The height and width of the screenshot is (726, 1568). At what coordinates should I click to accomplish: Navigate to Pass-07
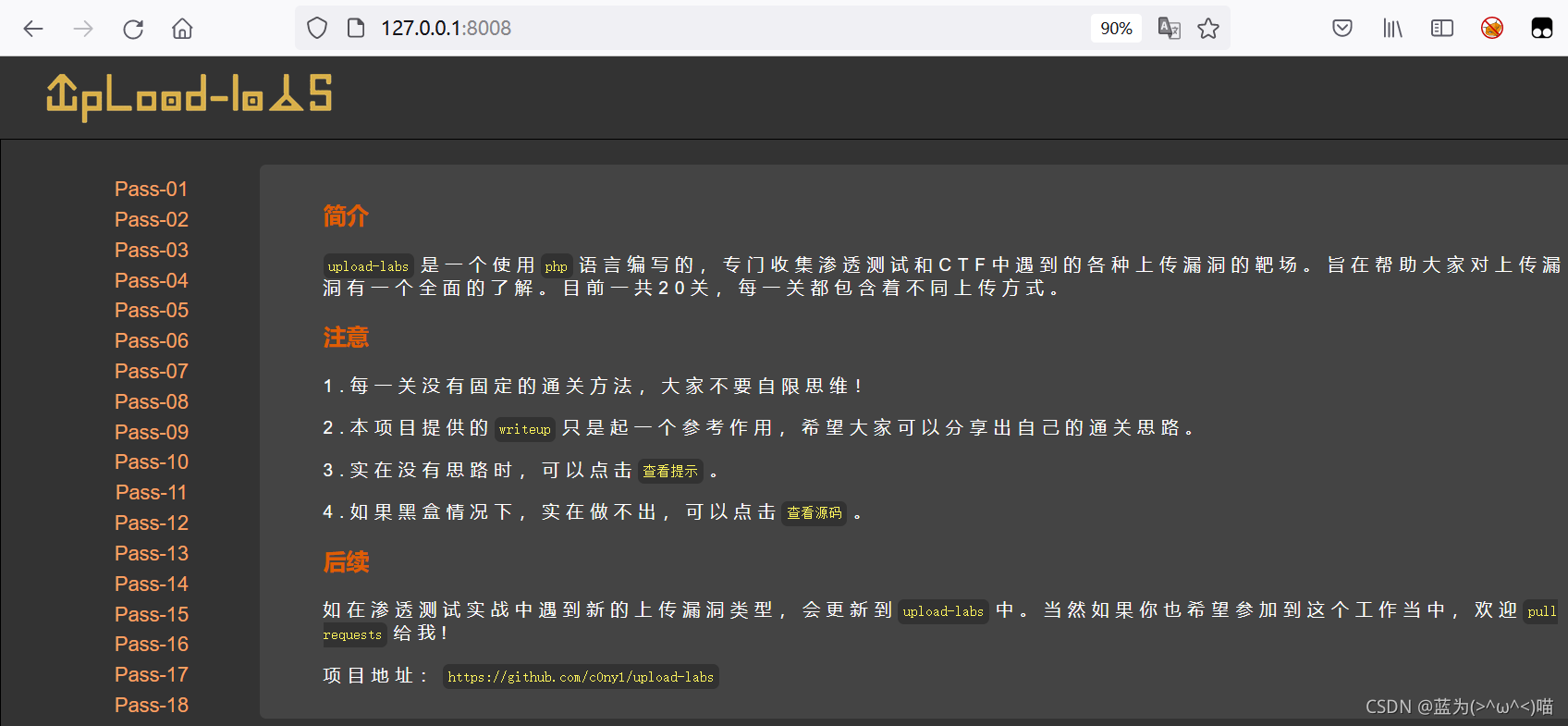click(152, 372)
